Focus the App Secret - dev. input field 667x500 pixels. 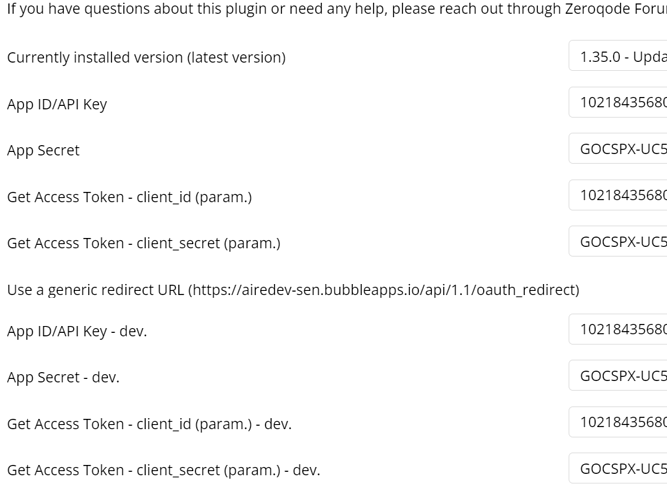618,376
